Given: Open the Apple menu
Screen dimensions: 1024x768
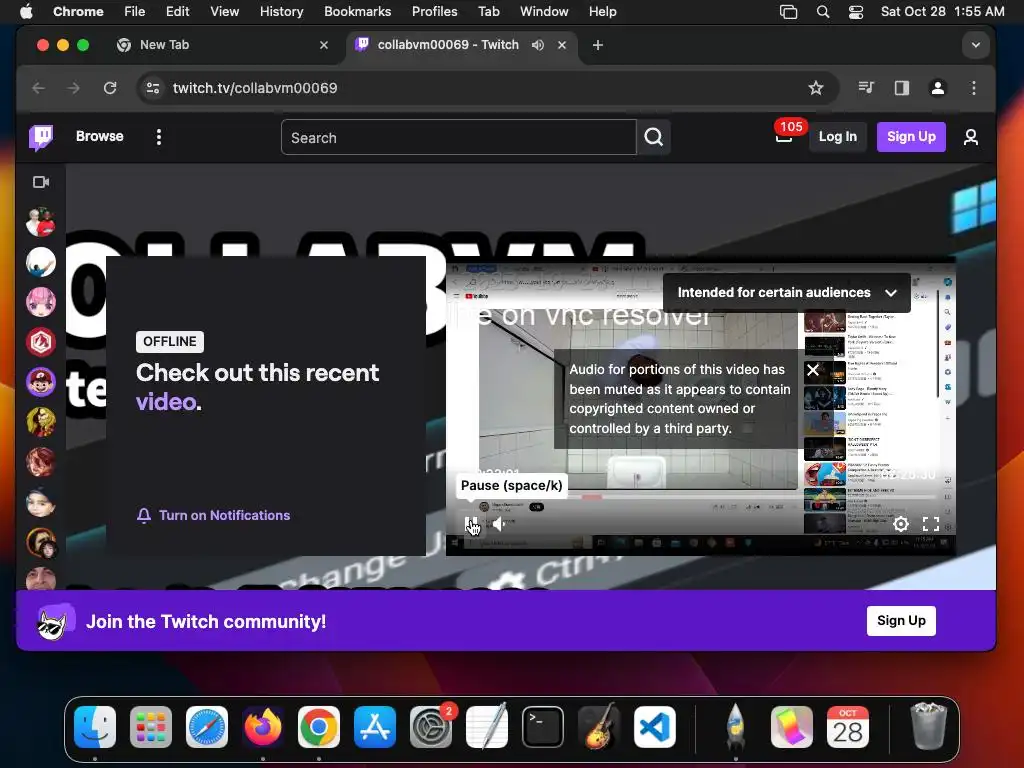Looking at the screenshot, I should click(26, 11).
